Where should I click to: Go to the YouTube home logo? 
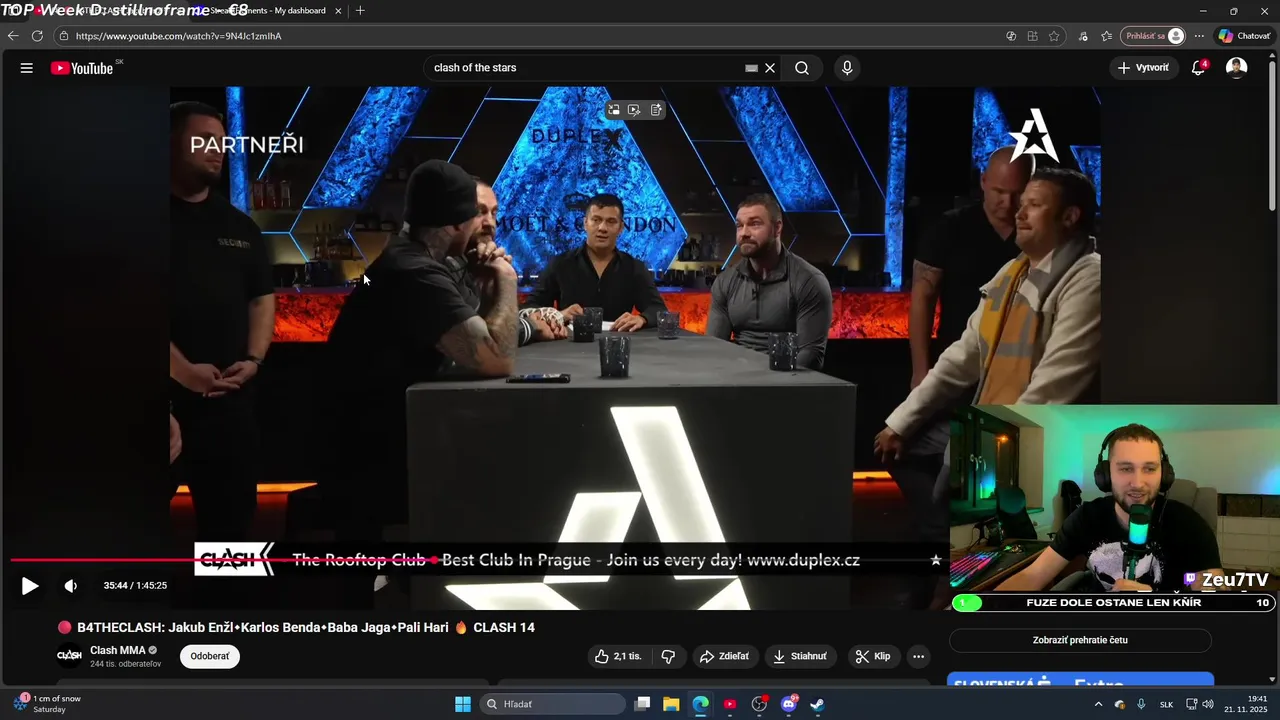tap(83, 68)
